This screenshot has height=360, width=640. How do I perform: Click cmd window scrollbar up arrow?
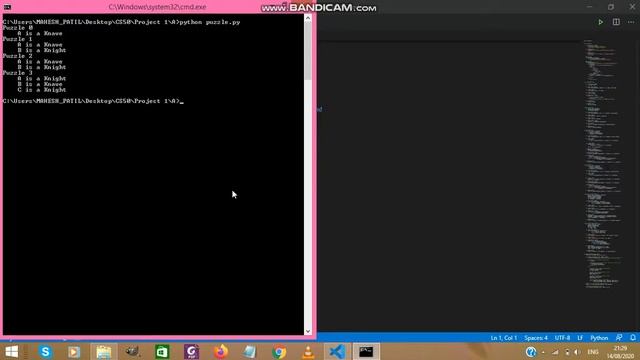[x=308, y=18]
